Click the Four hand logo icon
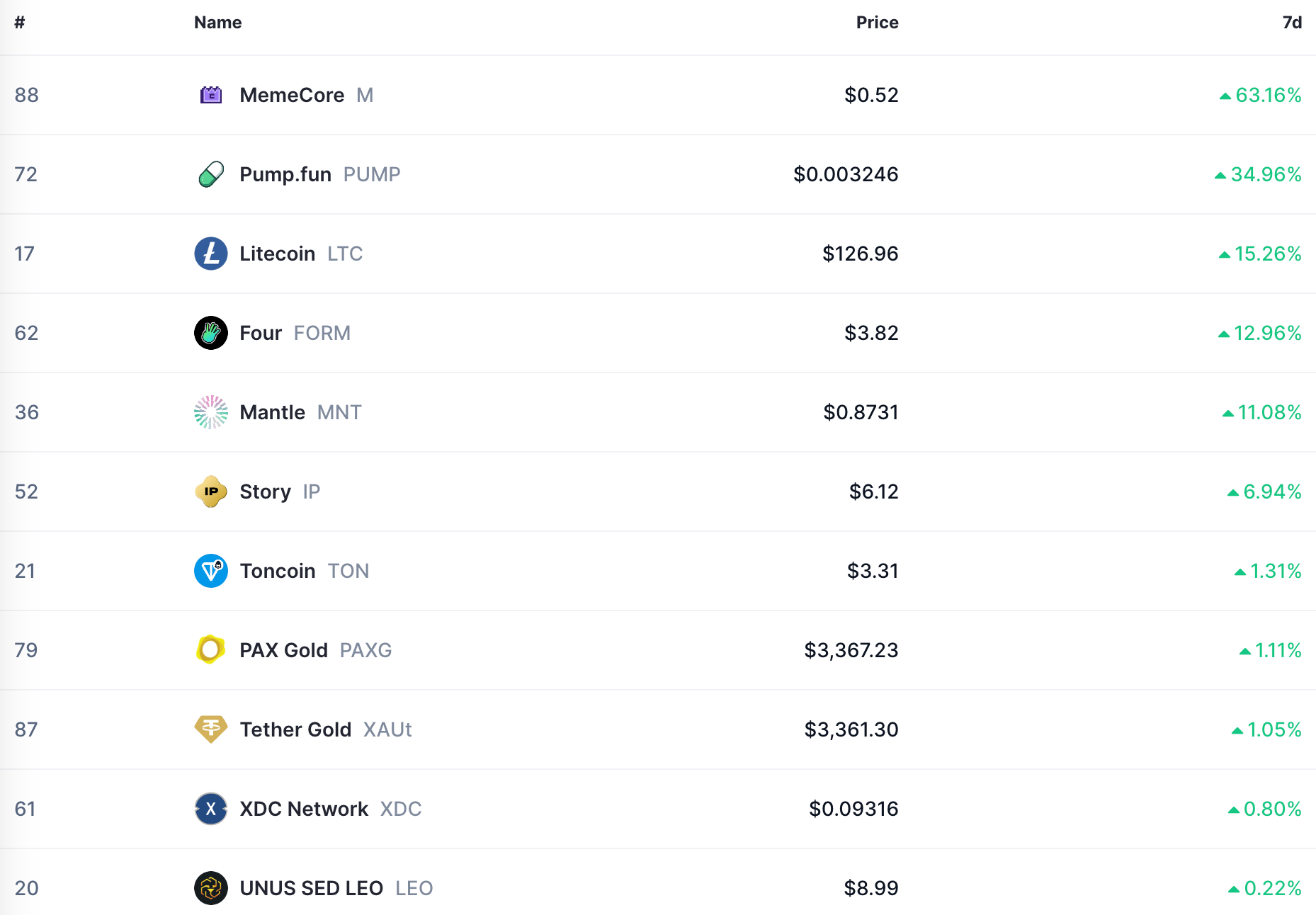Image resolution: width=1316 pixels, height=915 pixels. coord(211,333)
